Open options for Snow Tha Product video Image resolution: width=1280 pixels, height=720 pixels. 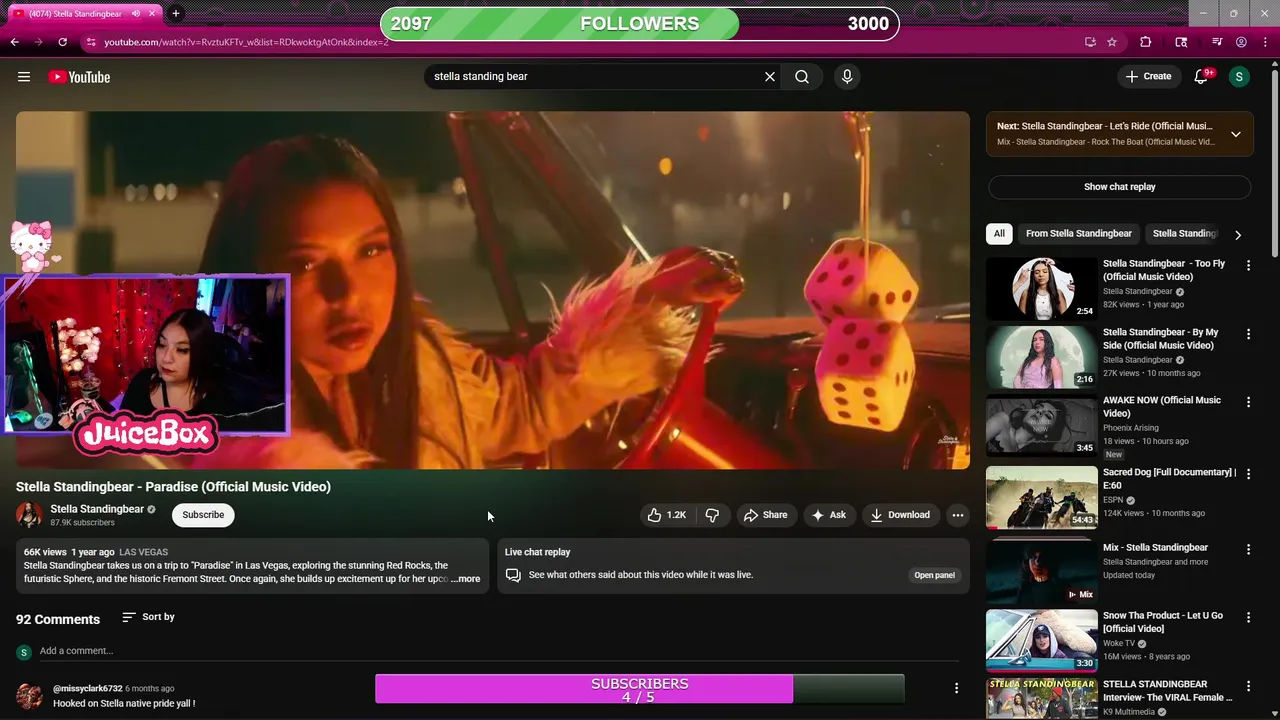1248,618
